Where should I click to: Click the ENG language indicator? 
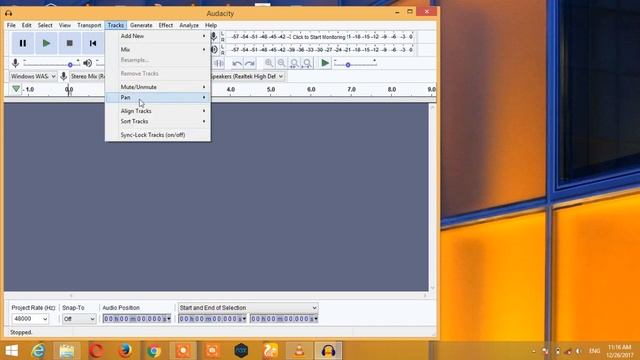[x=594, y=351]
